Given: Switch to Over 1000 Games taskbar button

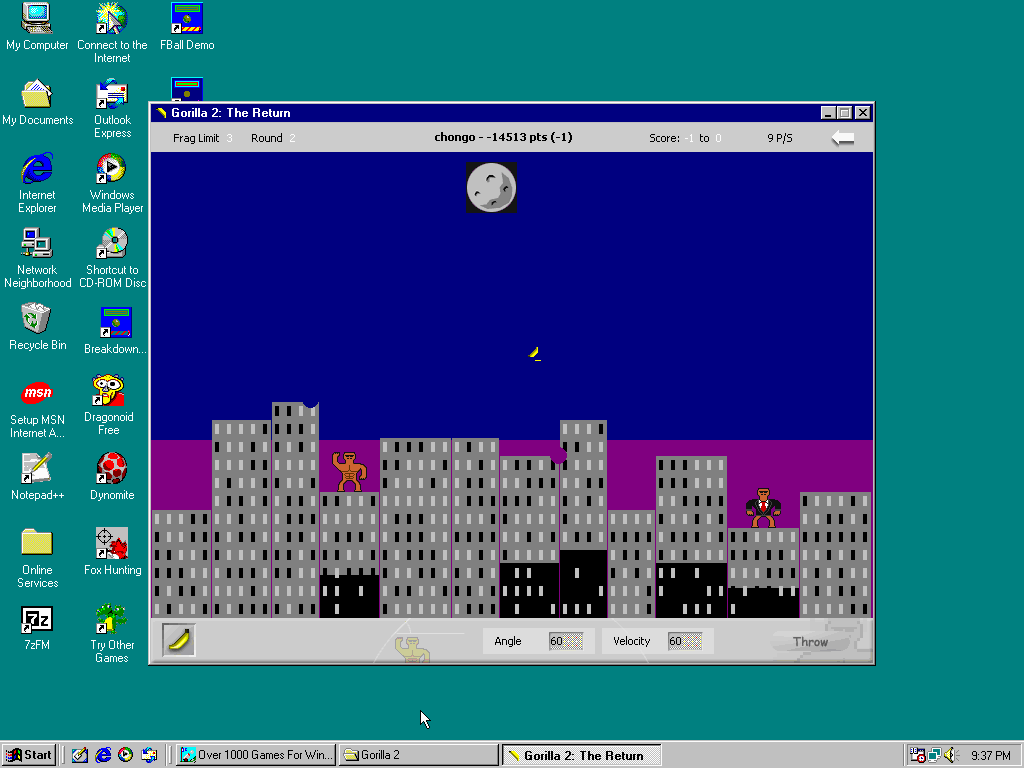Looking at the screenshot, I should pyautogui.click(x=256, y=755).
